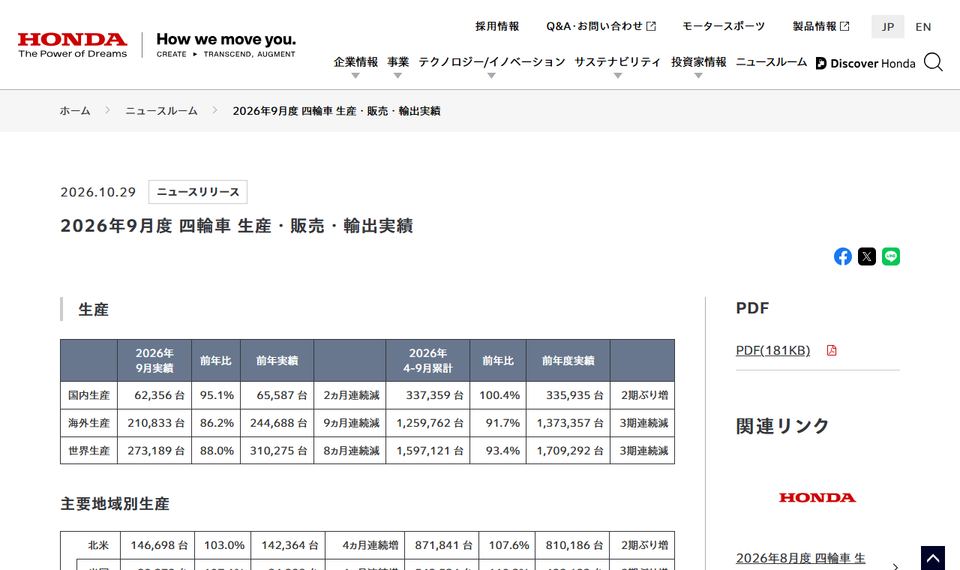Download PDF(181KB) link

point(773,350)
